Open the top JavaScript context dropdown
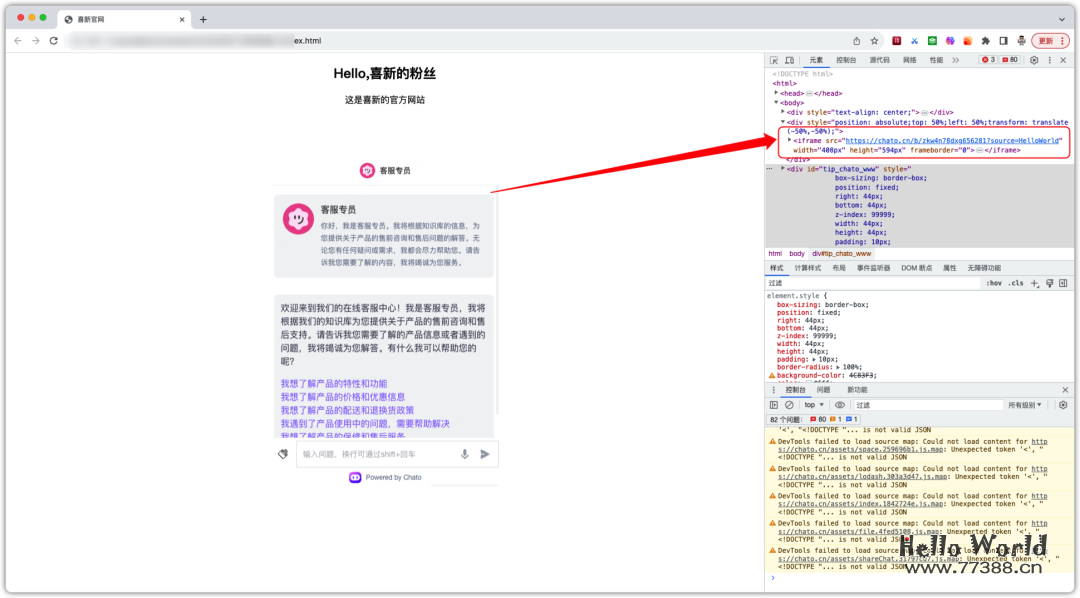 click(815, 405)
